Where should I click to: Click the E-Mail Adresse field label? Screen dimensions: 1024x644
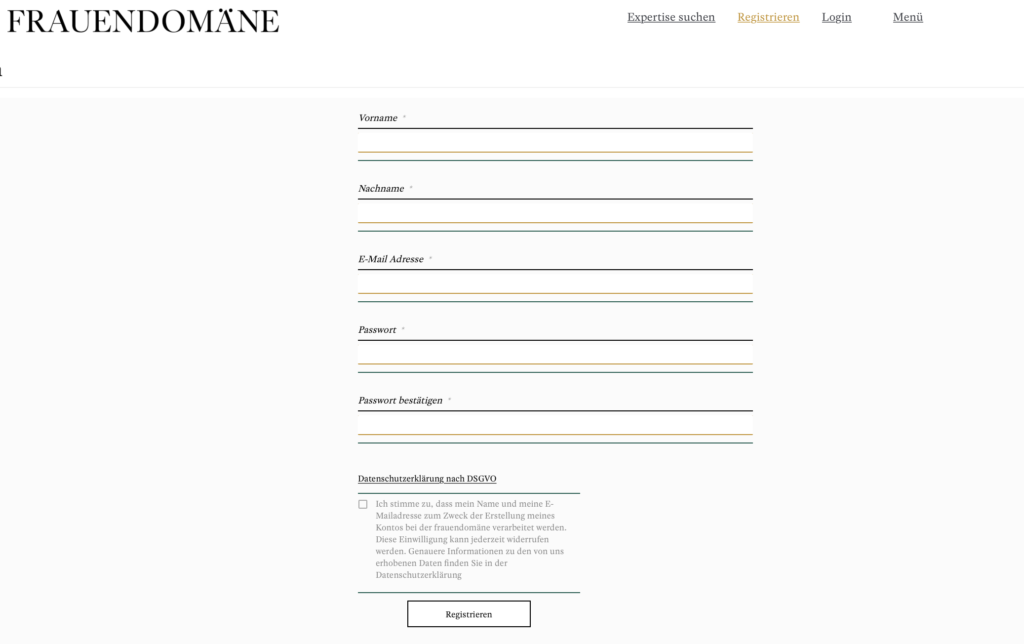(x=391, y=259)
